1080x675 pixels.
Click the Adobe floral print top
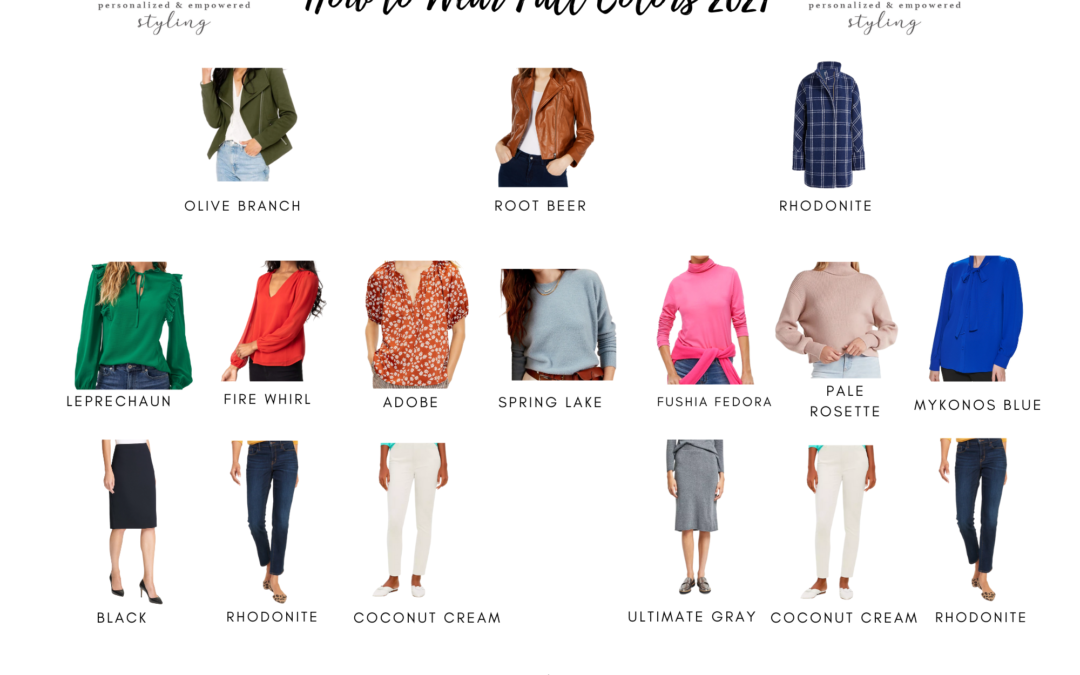pos(416,324)
